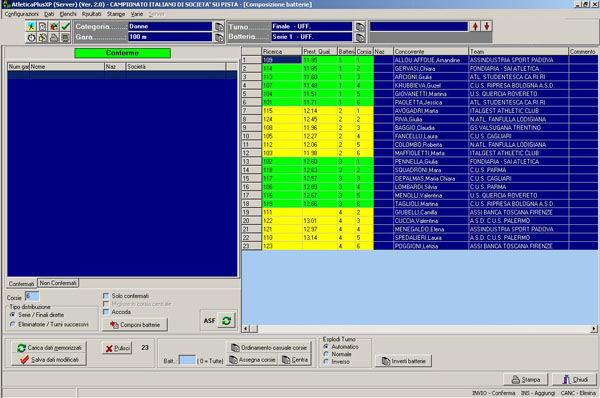
Task: Select Inverso under Esplodi Turno
Action: (326, 361)
